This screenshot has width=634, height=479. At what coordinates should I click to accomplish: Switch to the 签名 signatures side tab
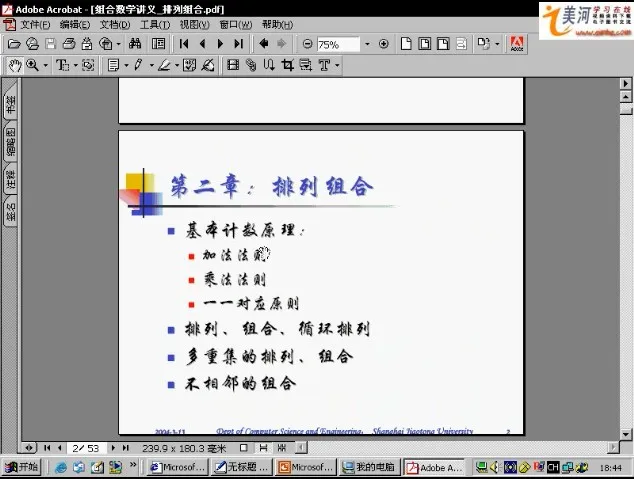[10, 211]
